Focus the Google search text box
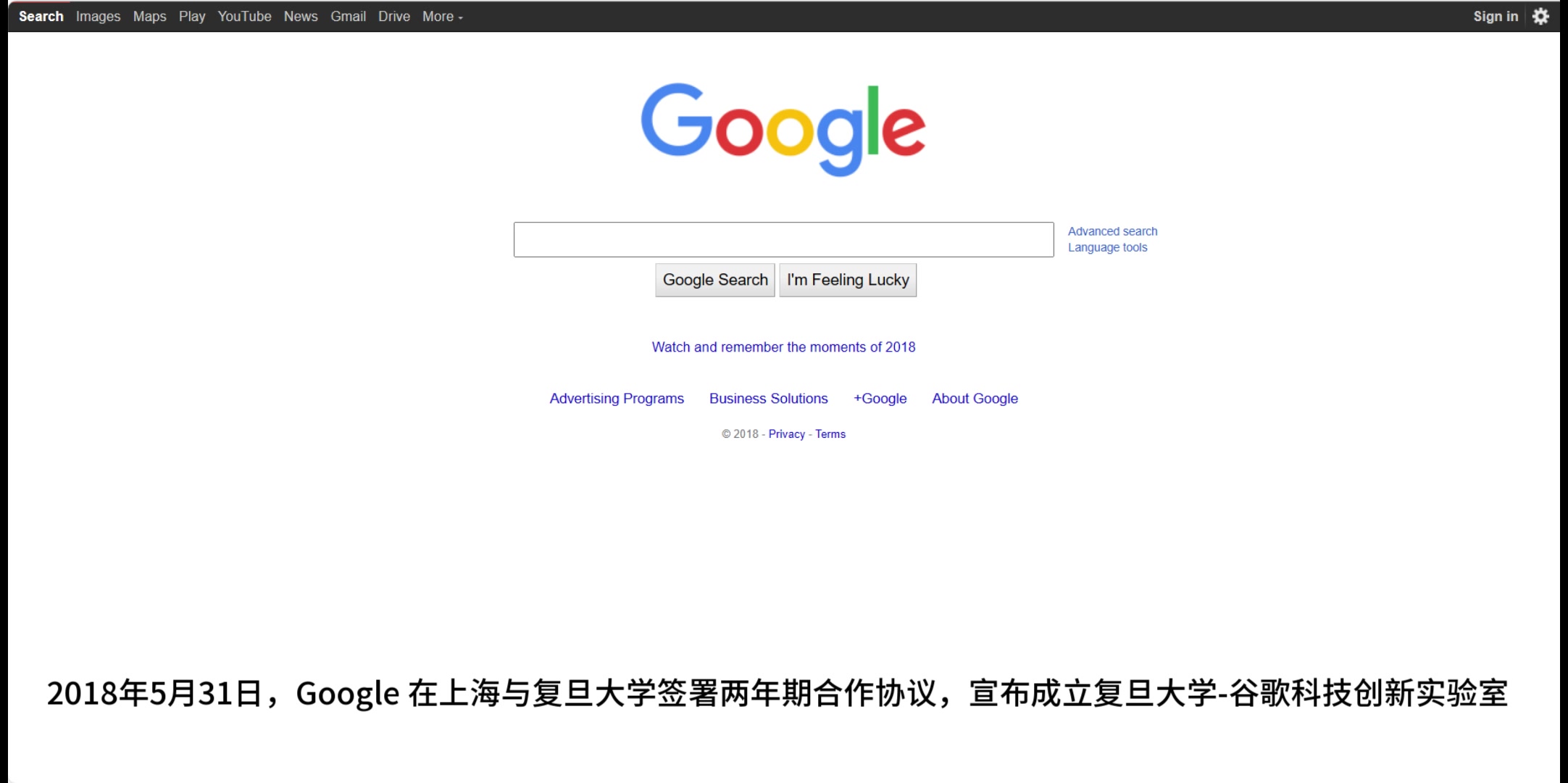 click(783, 239)
